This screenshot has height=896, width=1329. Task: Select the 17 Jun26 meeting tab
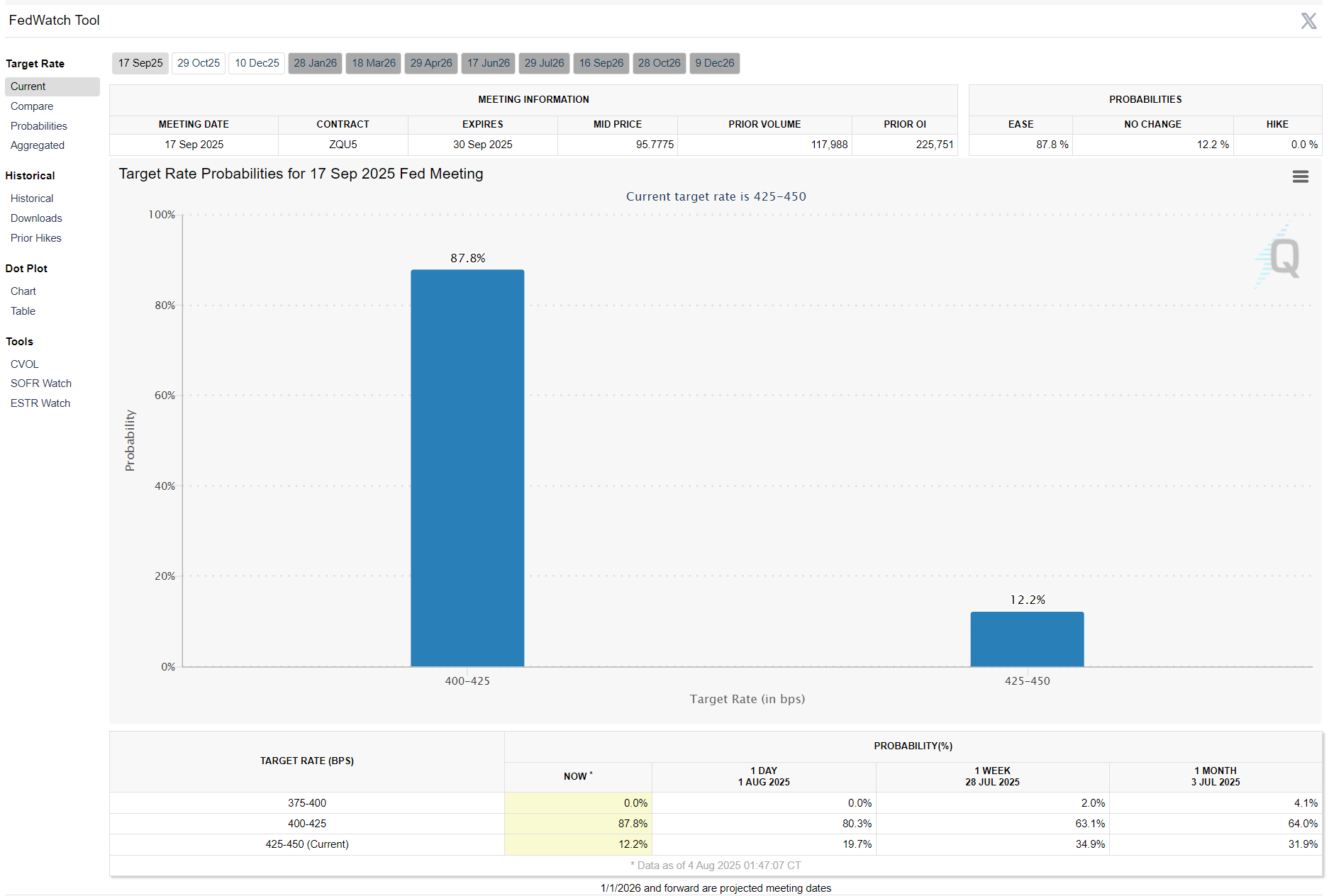pos(489,63)
